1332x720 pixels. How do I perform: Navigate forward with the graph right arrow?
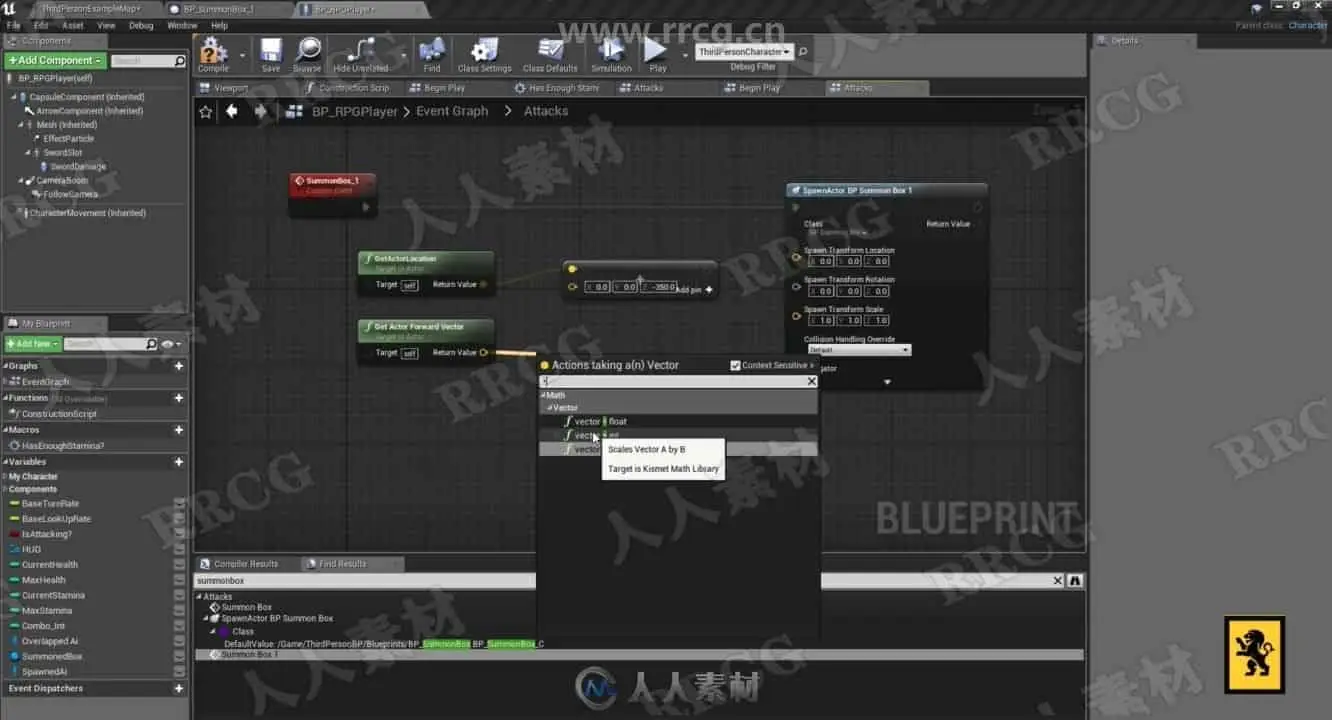260,111
